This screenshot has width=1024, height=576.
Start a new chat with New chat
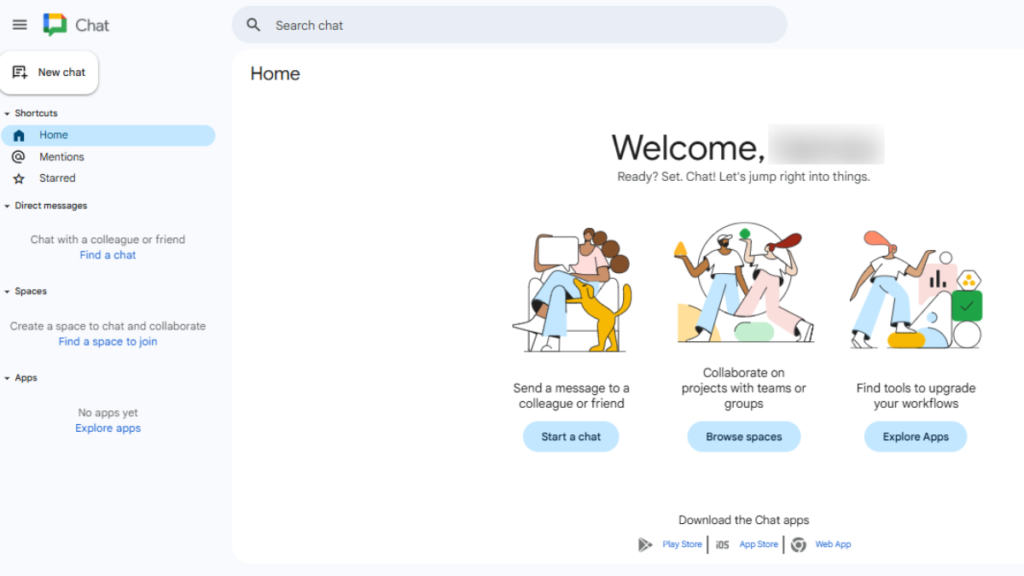[x=49, y=72]
